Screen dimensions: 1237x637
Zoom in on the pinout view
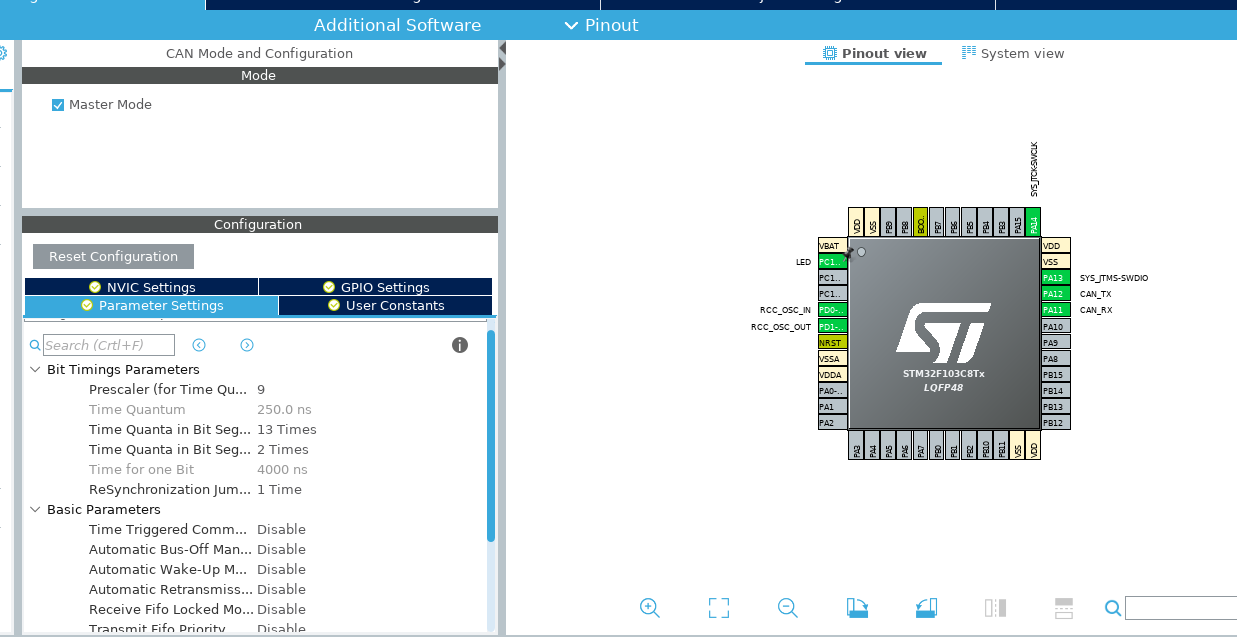[649, 607]
